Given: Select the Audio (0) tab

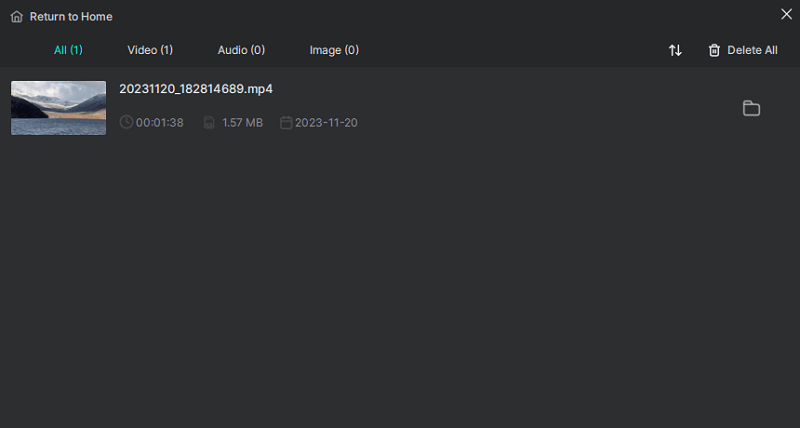Looking at the screenshot, I should (241, 50).
